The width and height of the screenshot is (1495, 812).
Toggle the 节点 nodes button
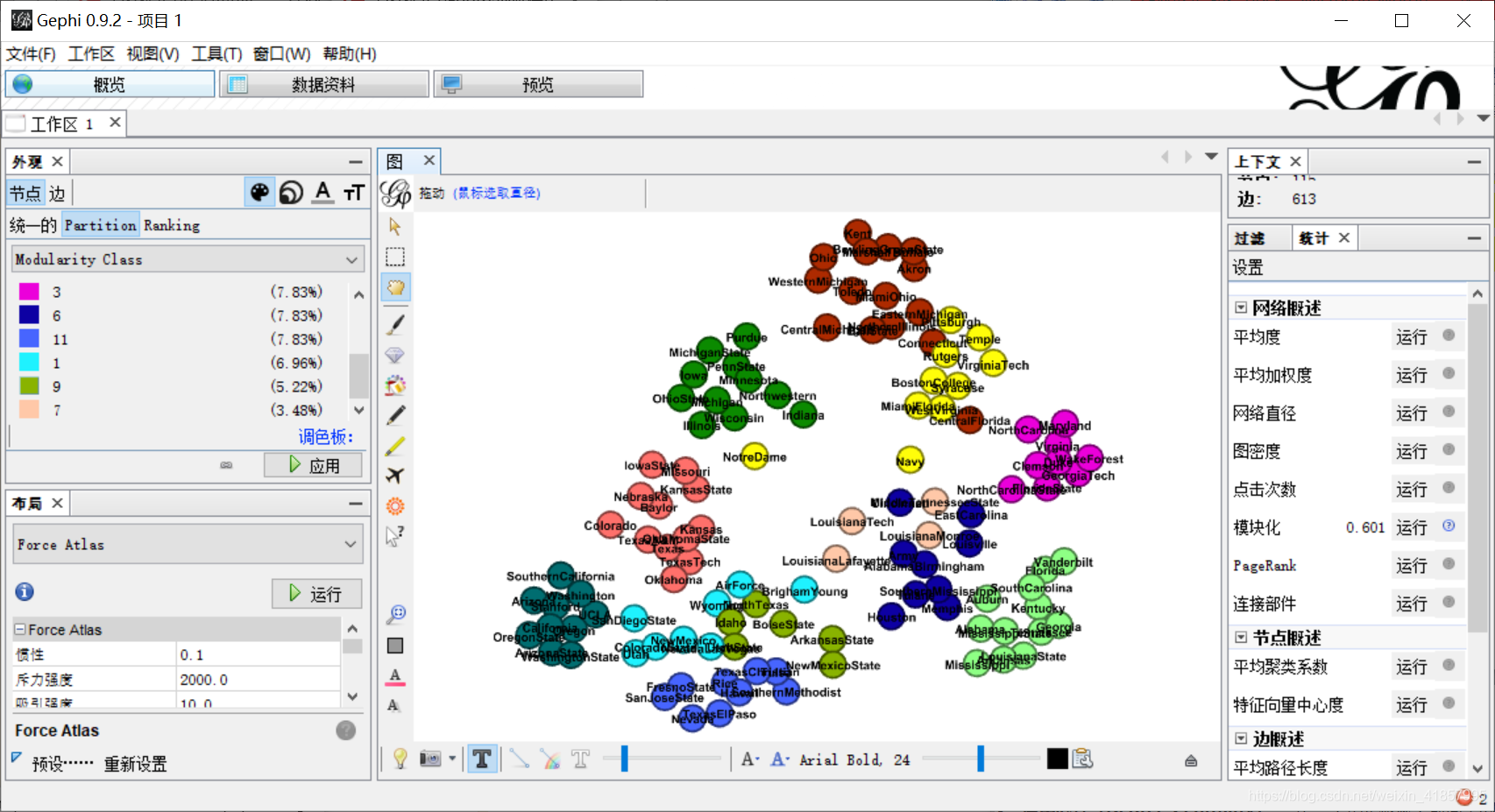pos(25,194)
